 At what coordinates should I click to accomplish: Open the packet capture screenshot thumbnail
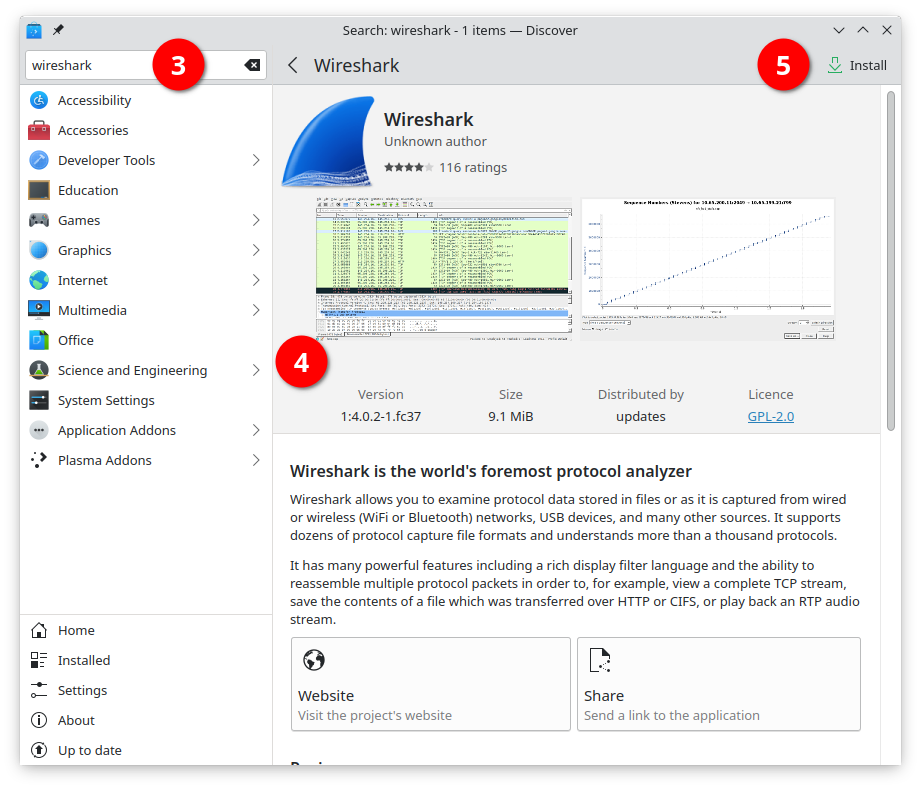(x=443, y=269)
